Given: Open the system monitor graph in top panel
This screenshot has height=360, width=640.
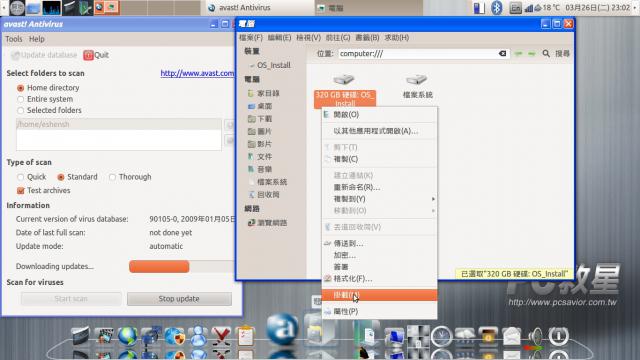Looking at the screenshot, I should pyautogui.click(x=51, y=8).
